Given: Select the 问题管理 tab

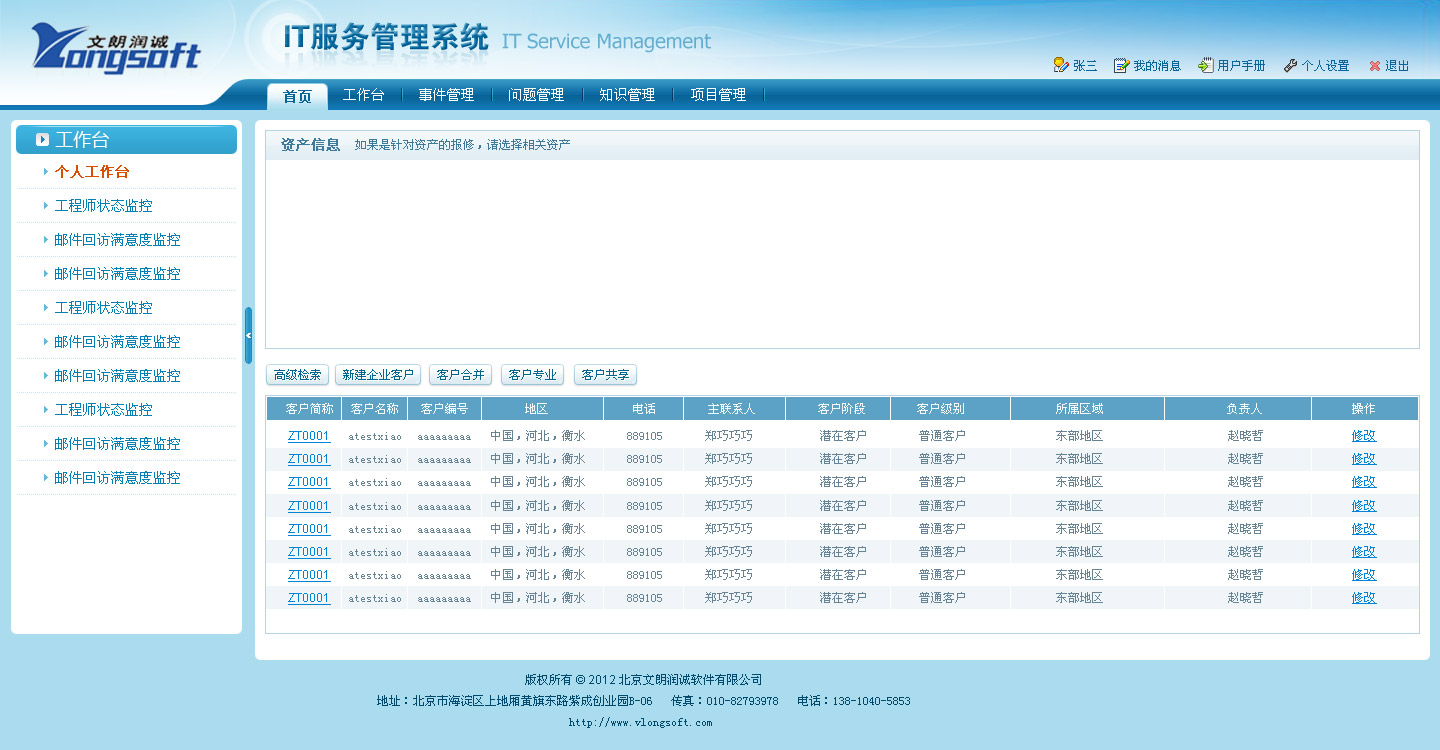Looking at the screenshot, I should [536, 95].
